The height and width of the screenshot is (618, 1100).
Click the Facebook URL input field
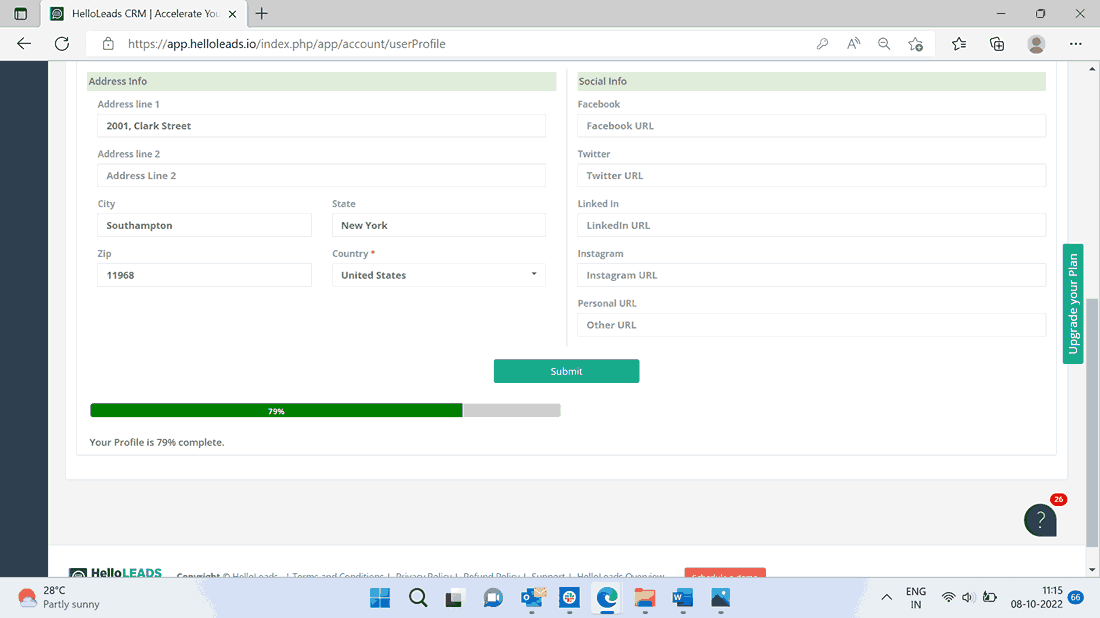pos(811,126)
